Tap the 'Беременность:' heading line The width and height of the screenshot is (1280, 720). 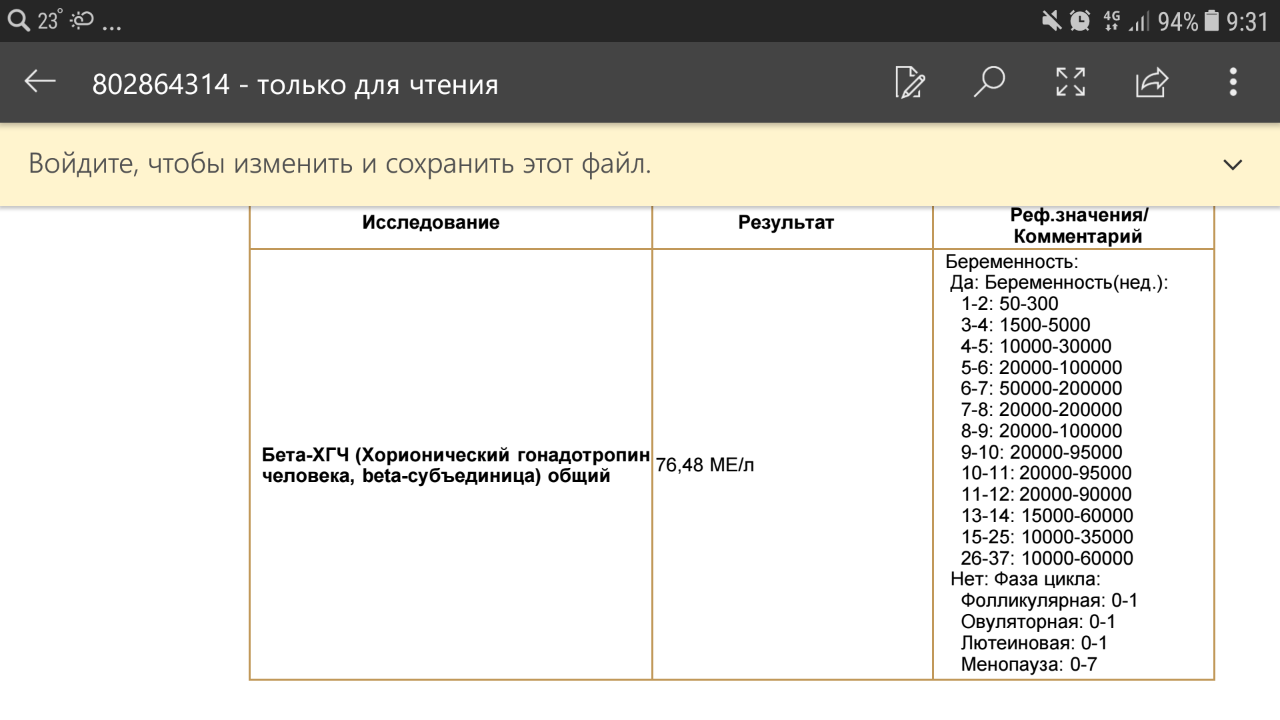(x=1012, y=262)
